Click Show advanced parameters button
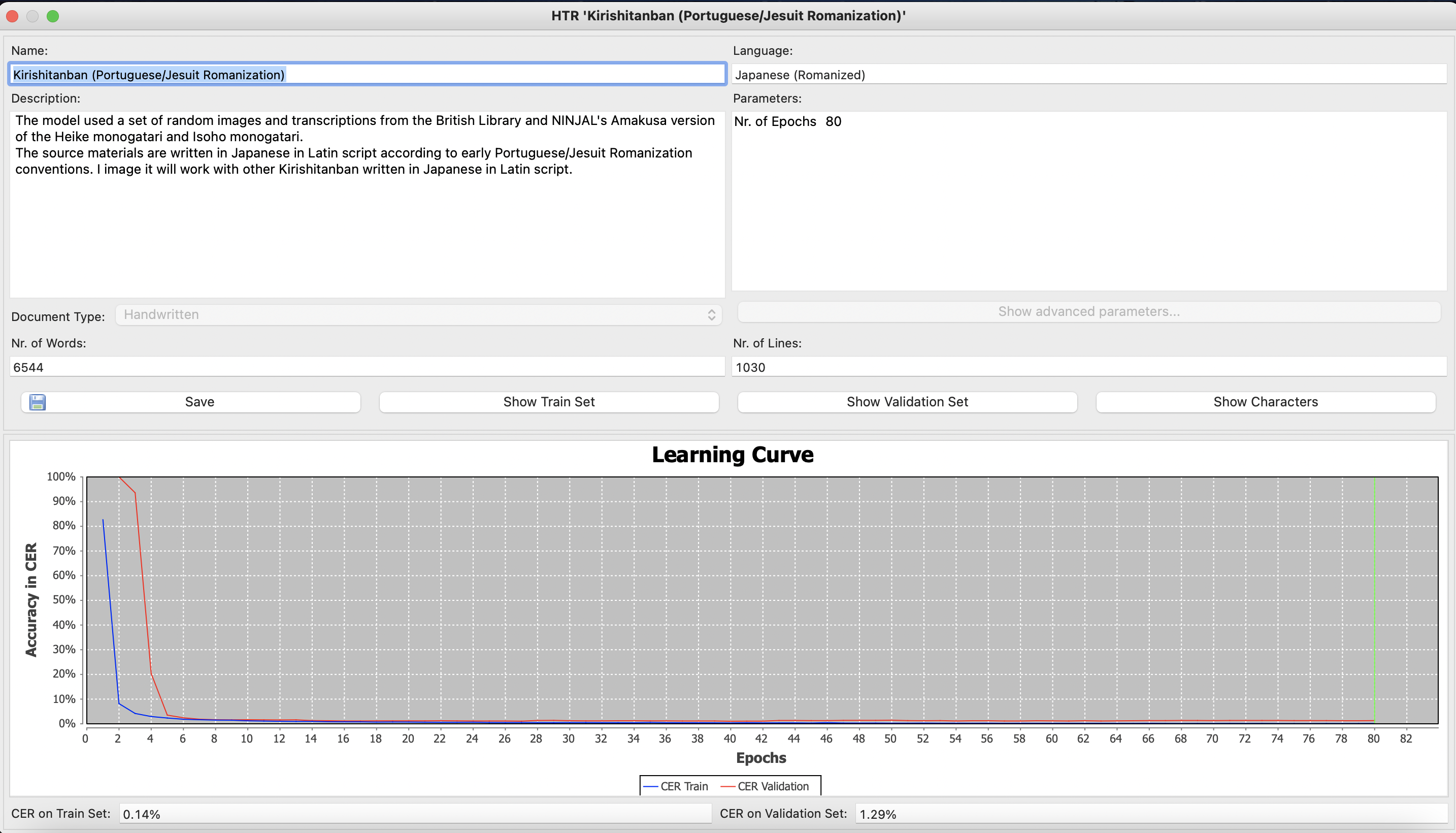 pyautogui.click(x=1088, y=312)
